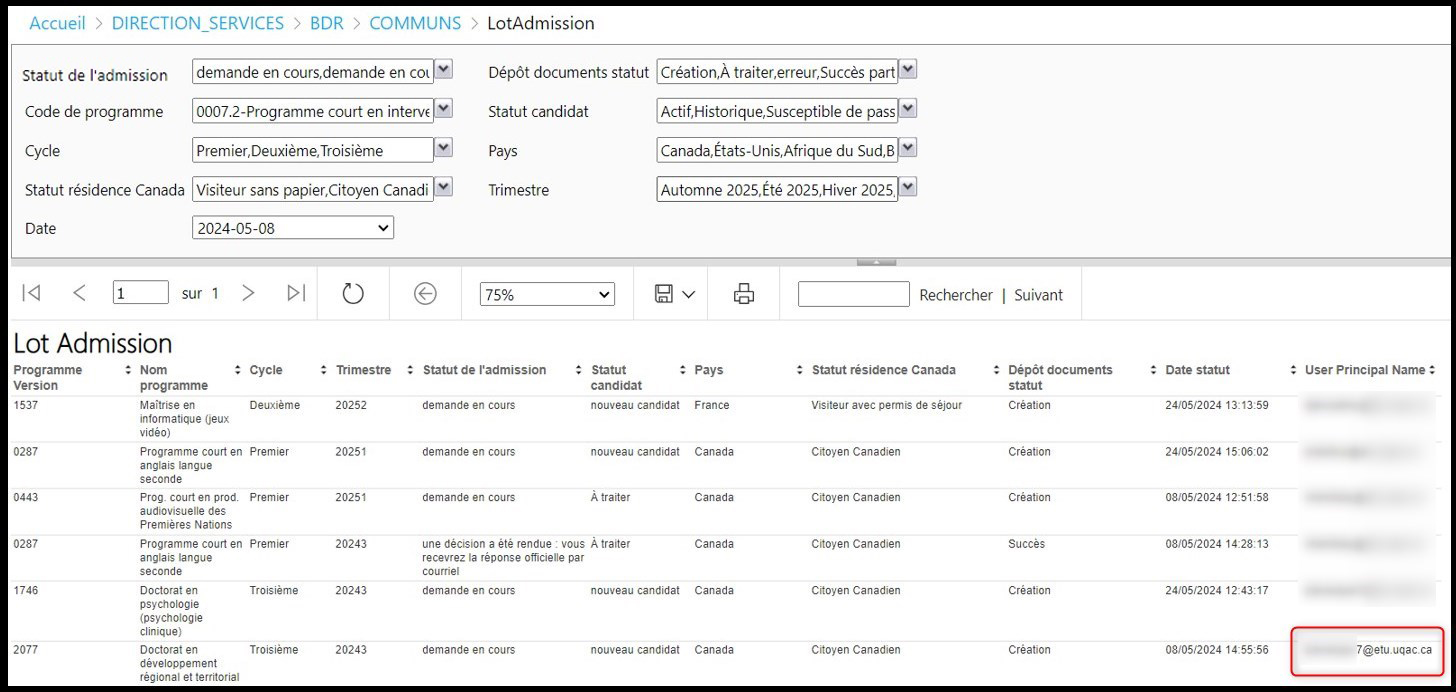Navigate back to parent report
This screenshot has height=692, width=1456.
pos(425,294)
